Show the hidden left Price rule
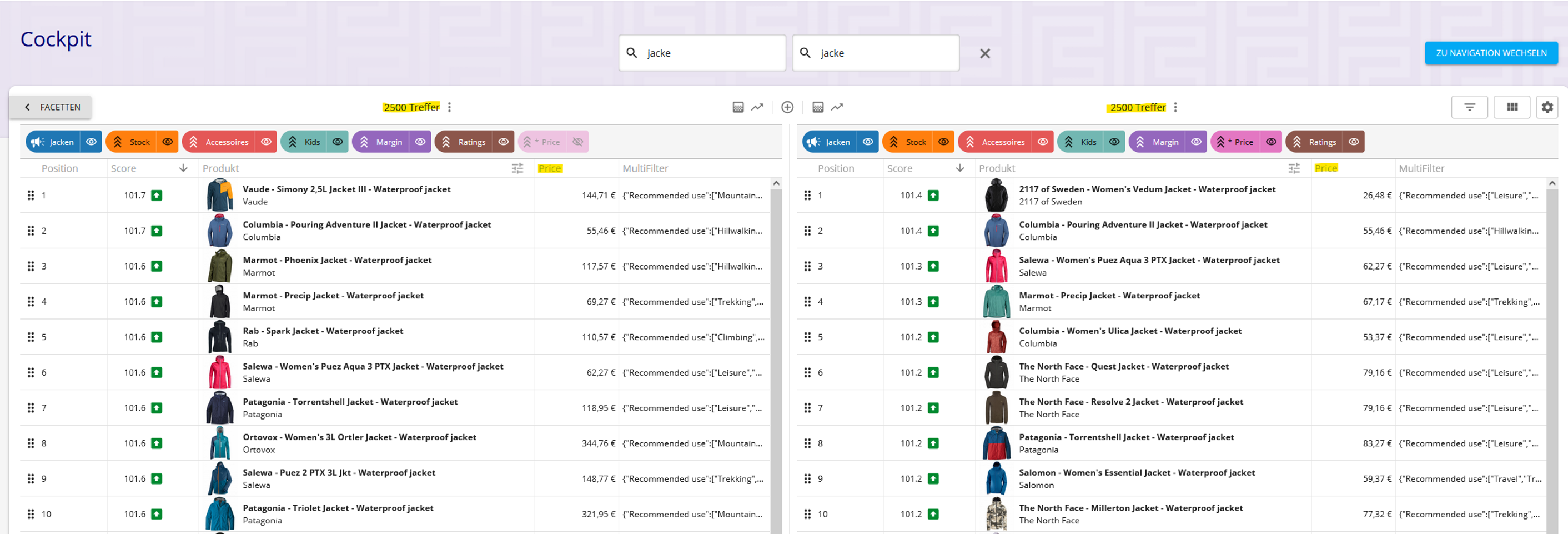1568x534 pixels. [x=577, y=142]
